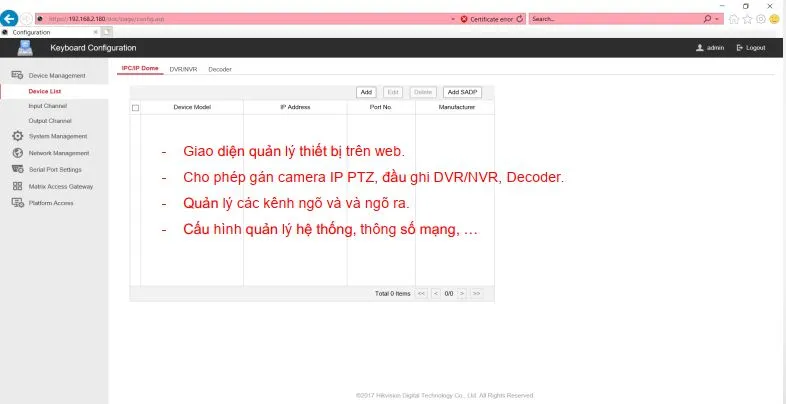The width and height of the screenshot is (786, 404).
Task: Refresh the page with reload icon
Action: pyautogui.click(x=519, y=18)
